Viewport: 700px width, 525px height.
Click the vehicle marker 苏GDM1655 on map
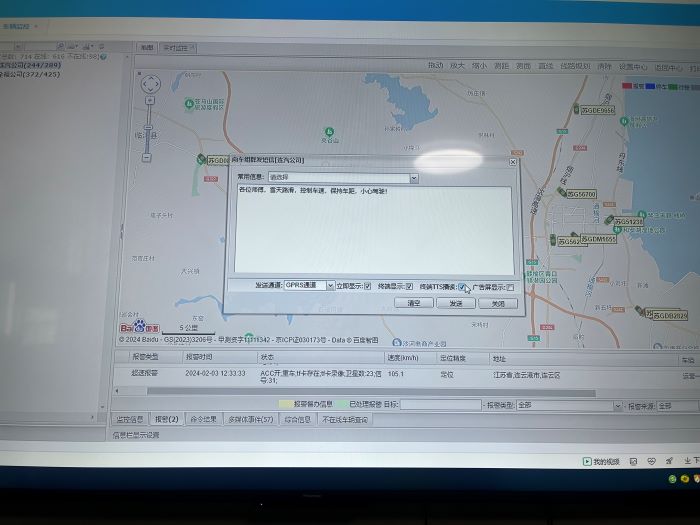click(x=598, y=239)
